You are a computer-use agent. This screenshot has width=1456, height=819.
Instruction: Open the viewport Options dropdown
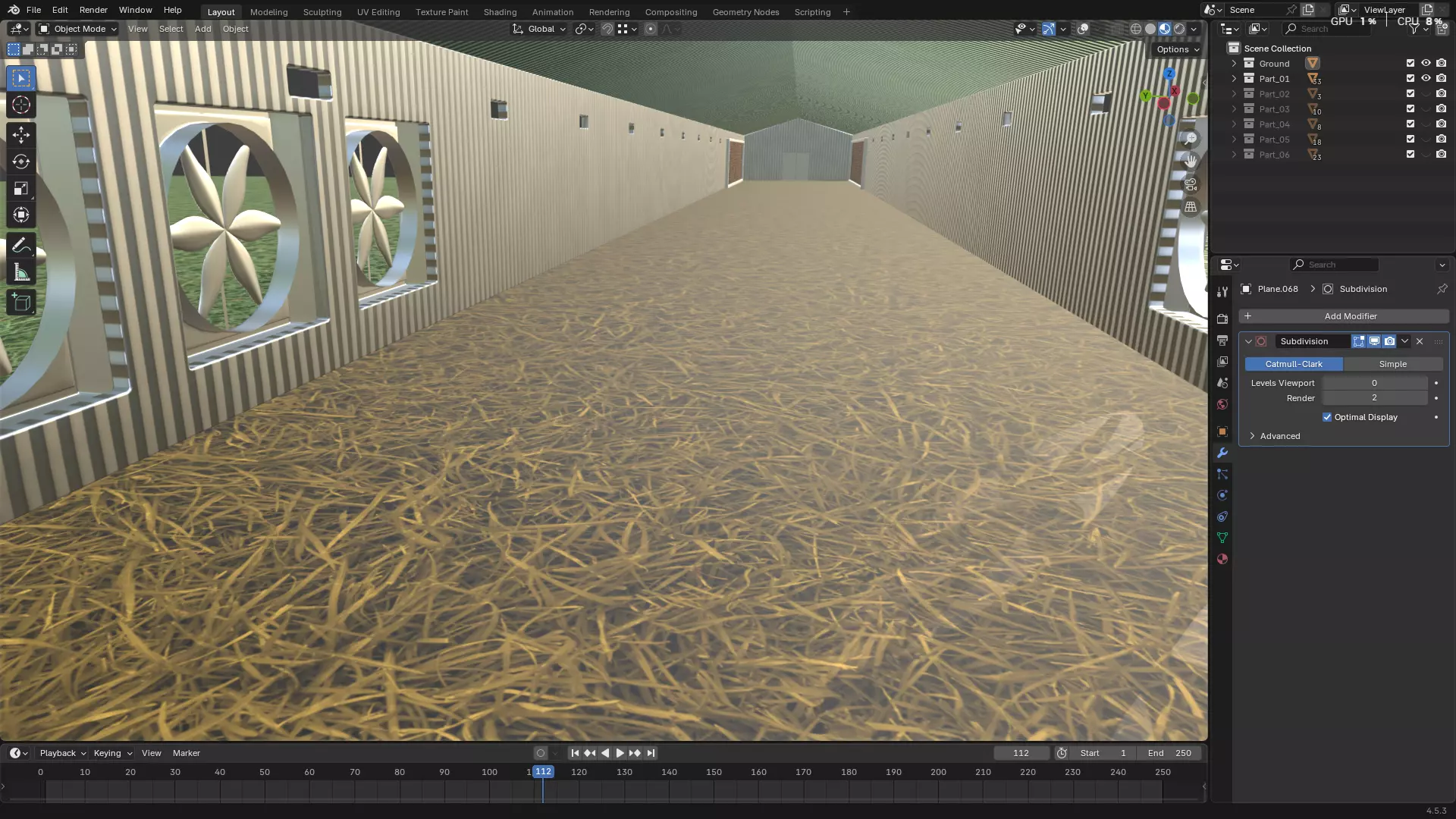pos(1178,49)
